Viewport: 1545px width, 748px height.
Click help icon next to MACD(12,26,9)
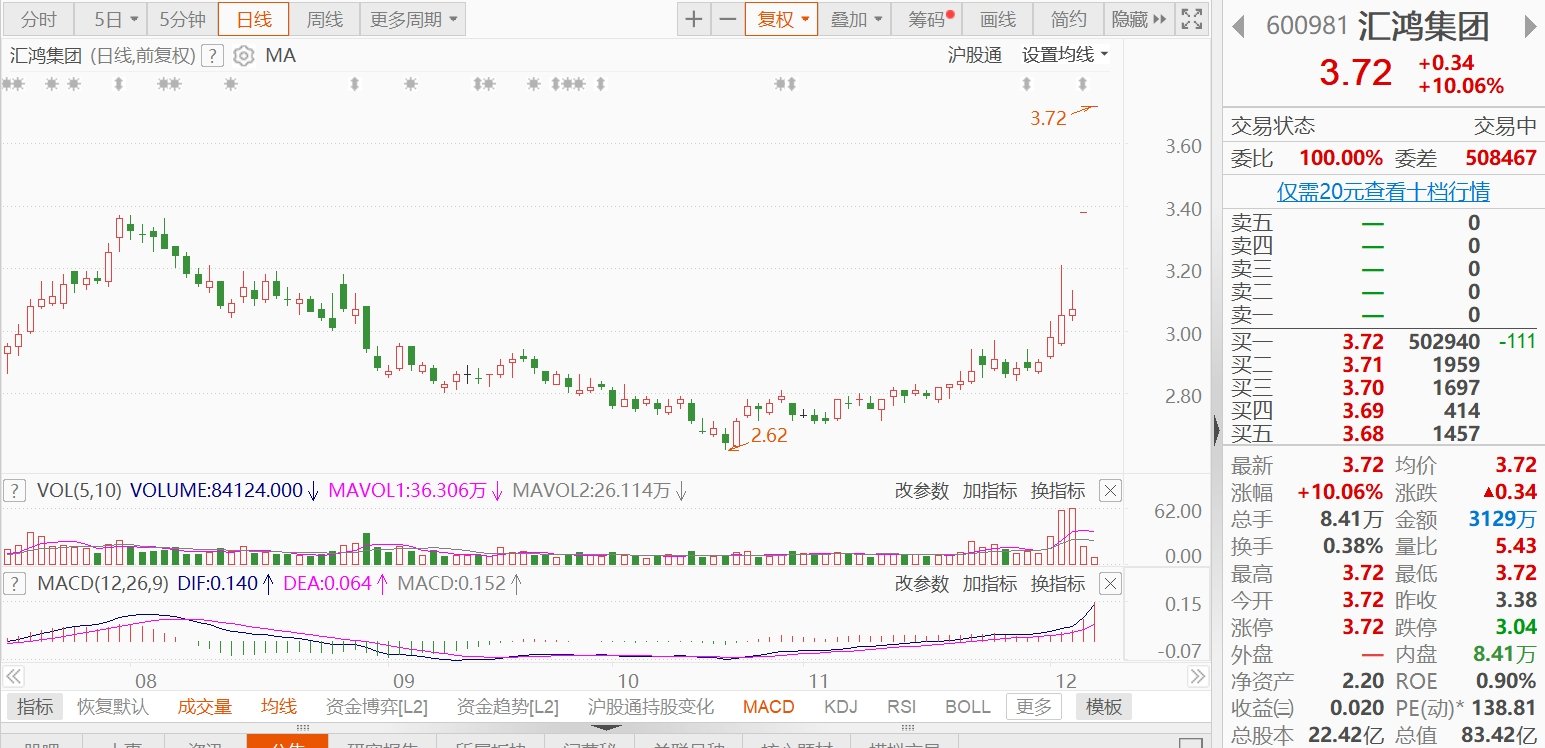pyautogui.click(x=15, y=583)
